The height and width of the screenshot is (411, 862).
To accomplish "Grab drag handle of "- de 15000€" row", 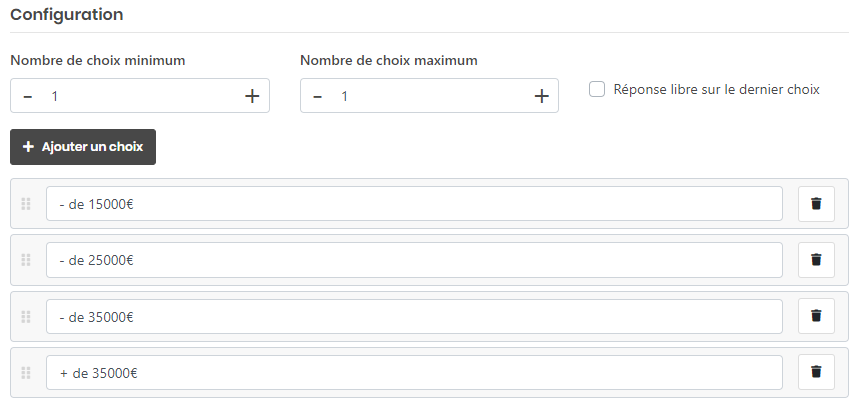I will tap(26, 204).
